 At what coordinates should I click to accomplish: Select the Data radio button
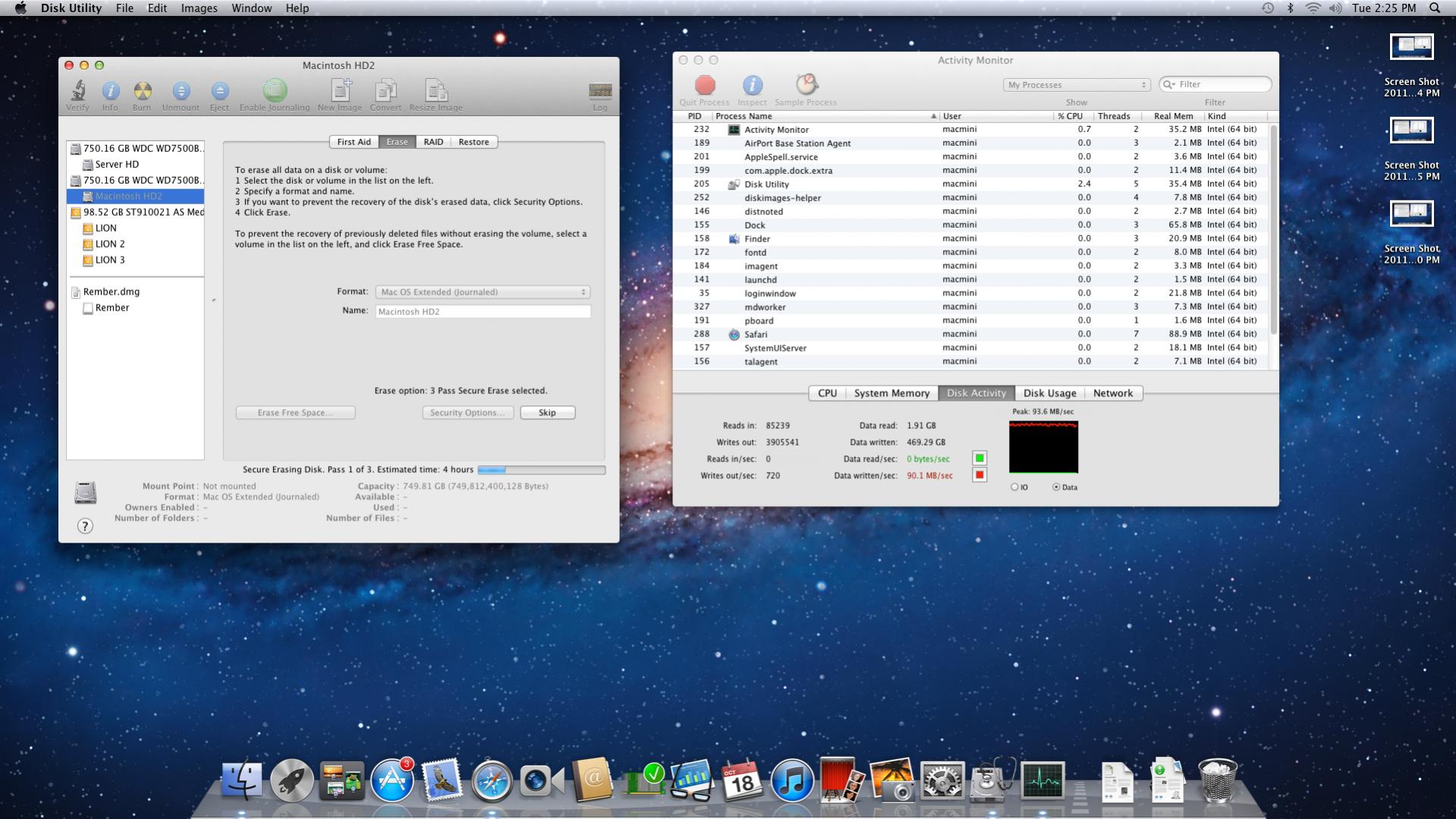[1056, 487]
